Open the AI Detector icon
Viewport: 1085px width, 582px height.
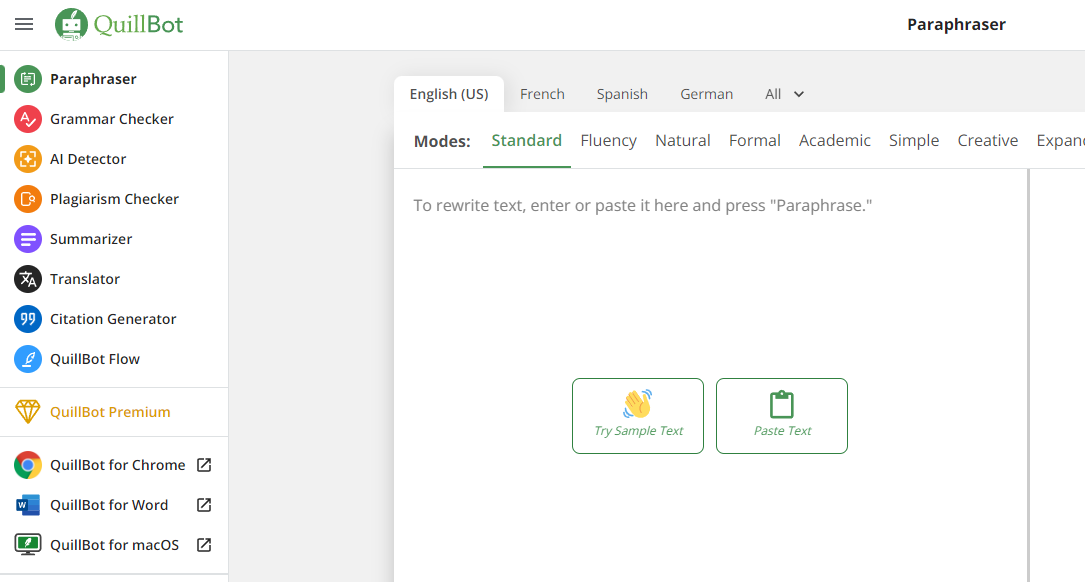click(28, 159)
